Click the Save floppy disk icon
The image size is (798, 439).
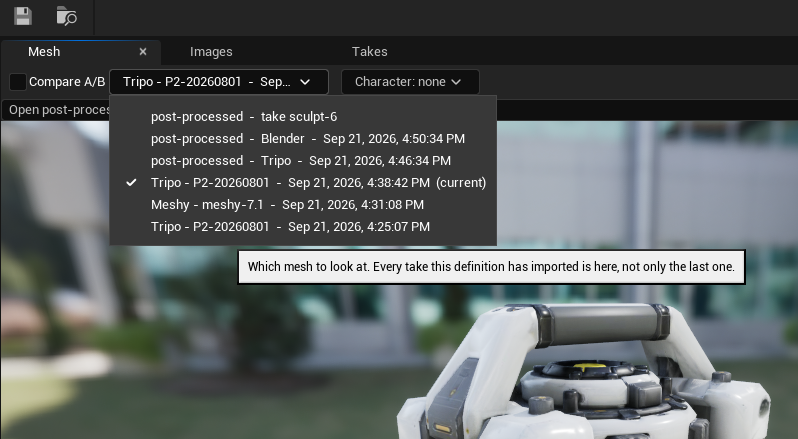coord(23,16)
